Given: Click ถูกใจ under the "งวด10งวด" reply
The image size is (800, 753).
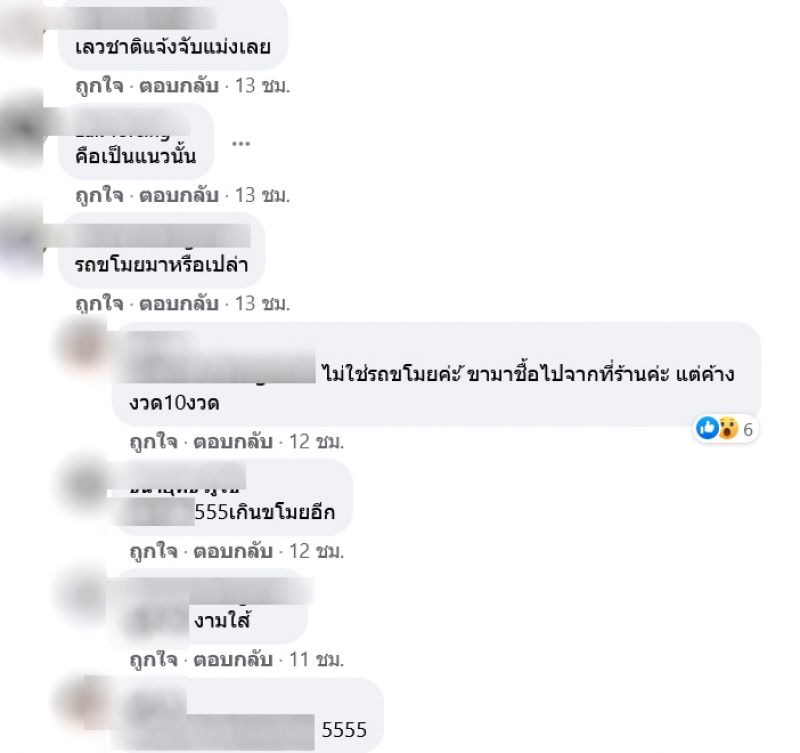Looking at the screenshot, I should pyautogui.click(x=154, y=441).
